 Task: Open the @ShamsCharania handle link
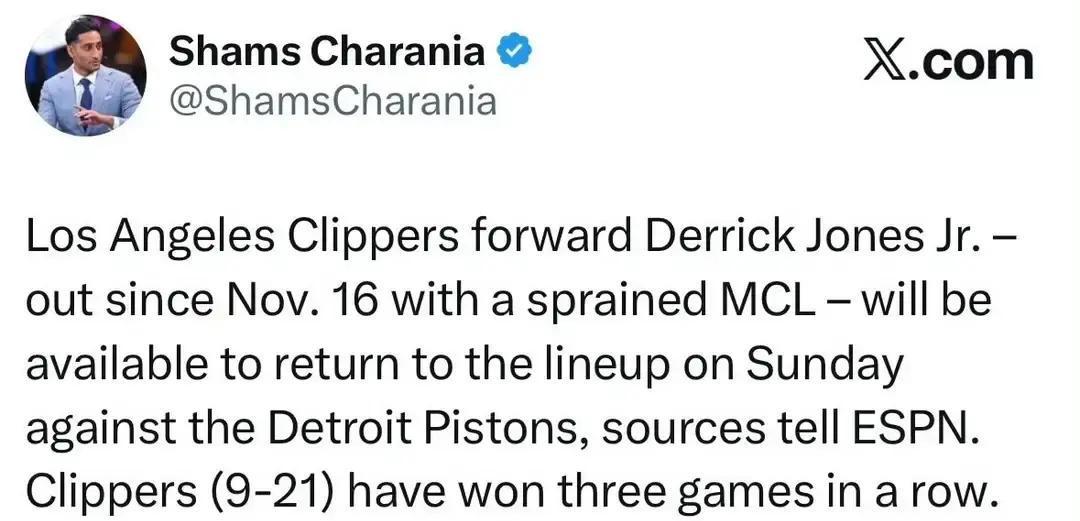point(333,101)
